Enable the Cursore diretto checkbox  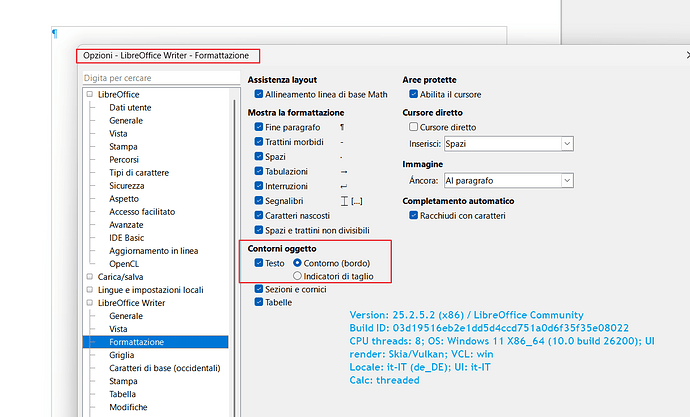(x=414, y=128)
